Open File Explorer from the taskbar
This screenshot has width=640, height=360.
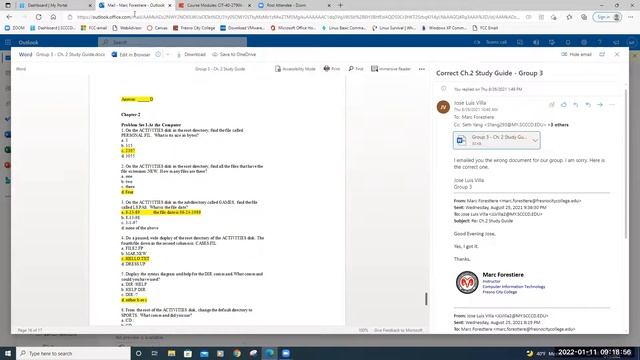(x=171, y=353)
